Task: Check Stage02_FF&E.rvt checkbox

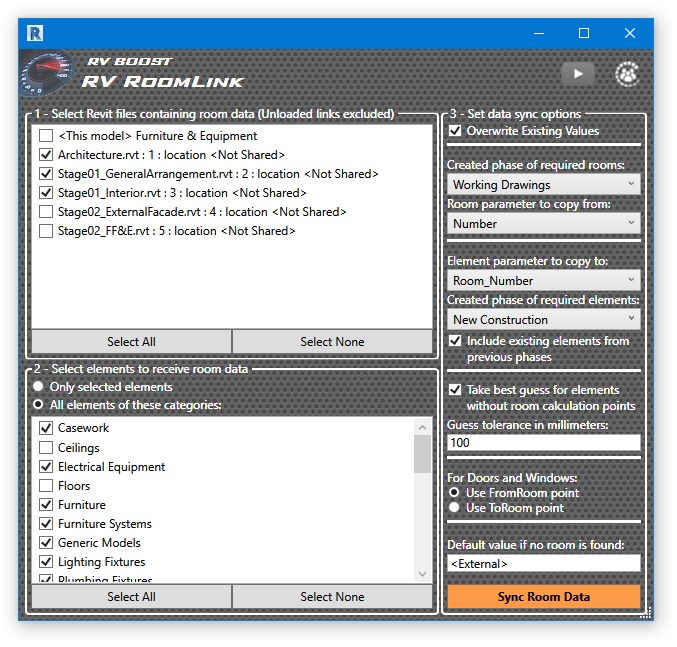Action: [46, 230]
